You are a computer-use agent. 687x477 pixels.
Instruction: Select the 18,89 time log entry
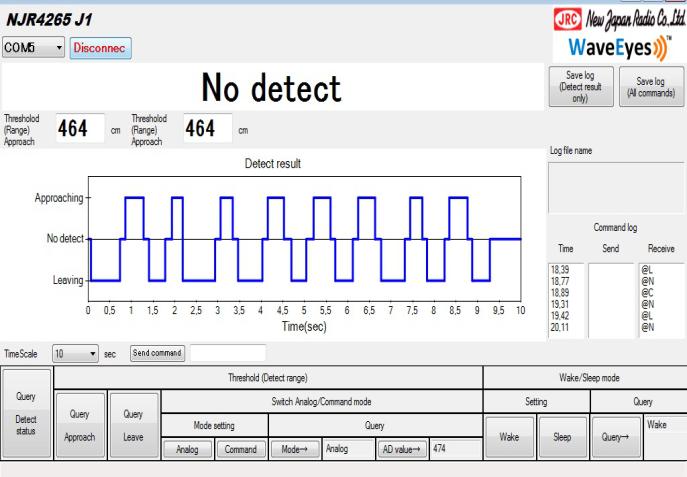pyautogui.click(x=560, y=293)
